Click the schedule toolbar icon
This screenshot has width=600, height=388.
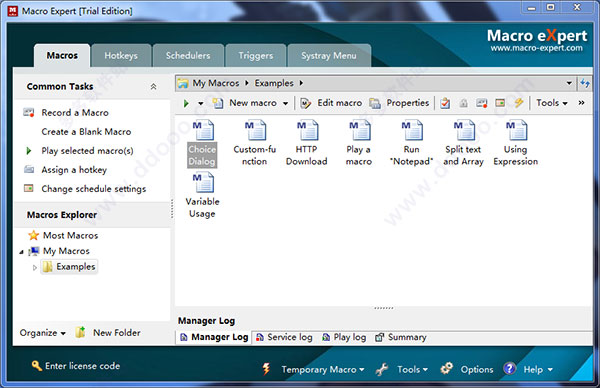500,103
